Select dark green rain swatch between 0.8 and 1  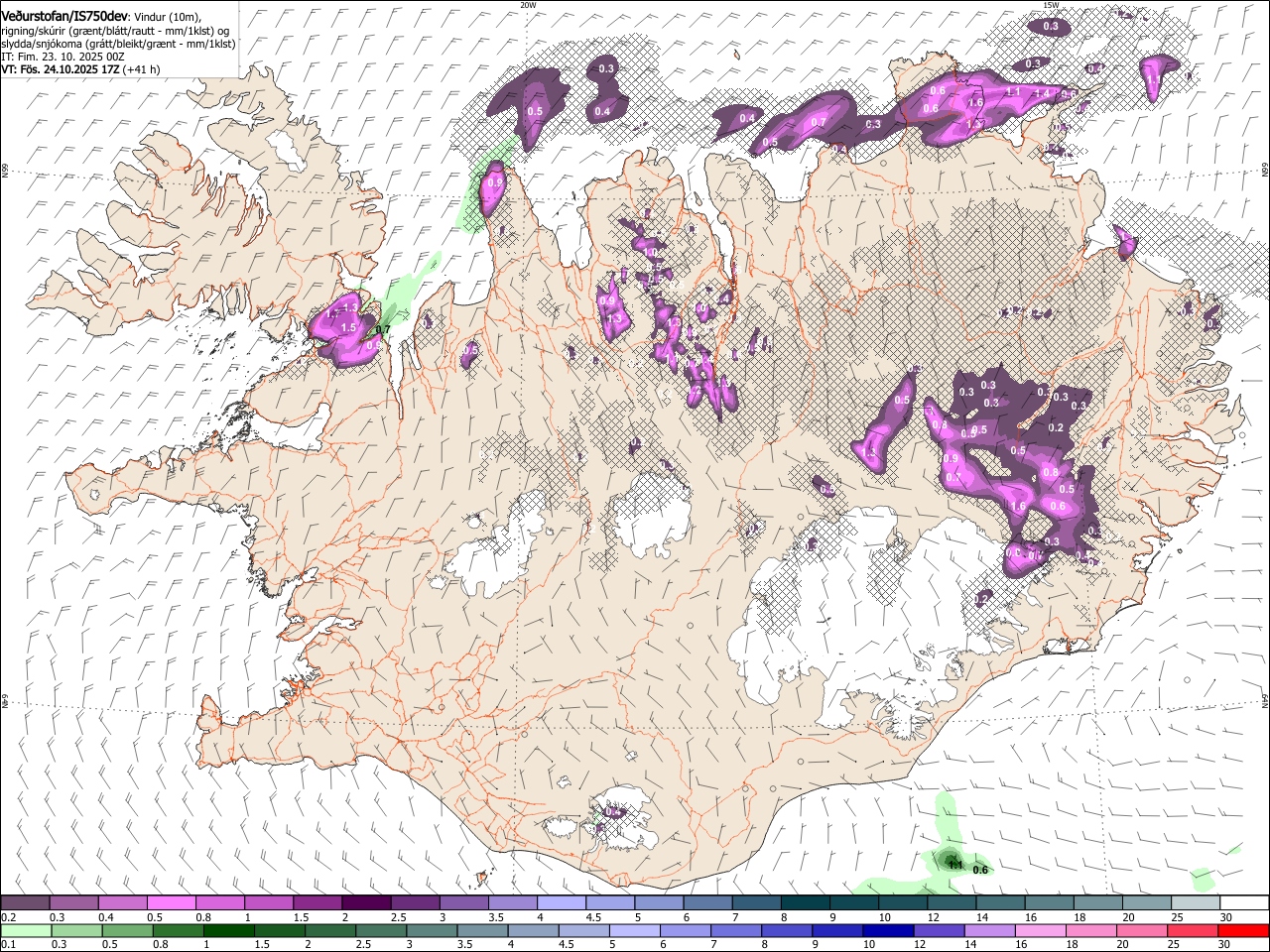(178, 930)
